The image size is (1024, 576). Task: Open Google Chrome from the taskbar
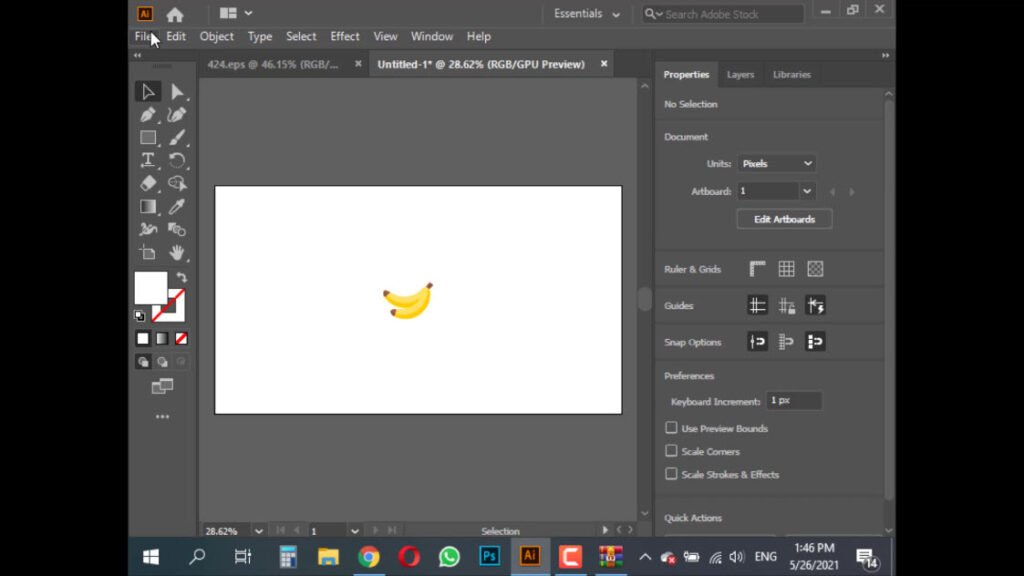click(368, 556)
